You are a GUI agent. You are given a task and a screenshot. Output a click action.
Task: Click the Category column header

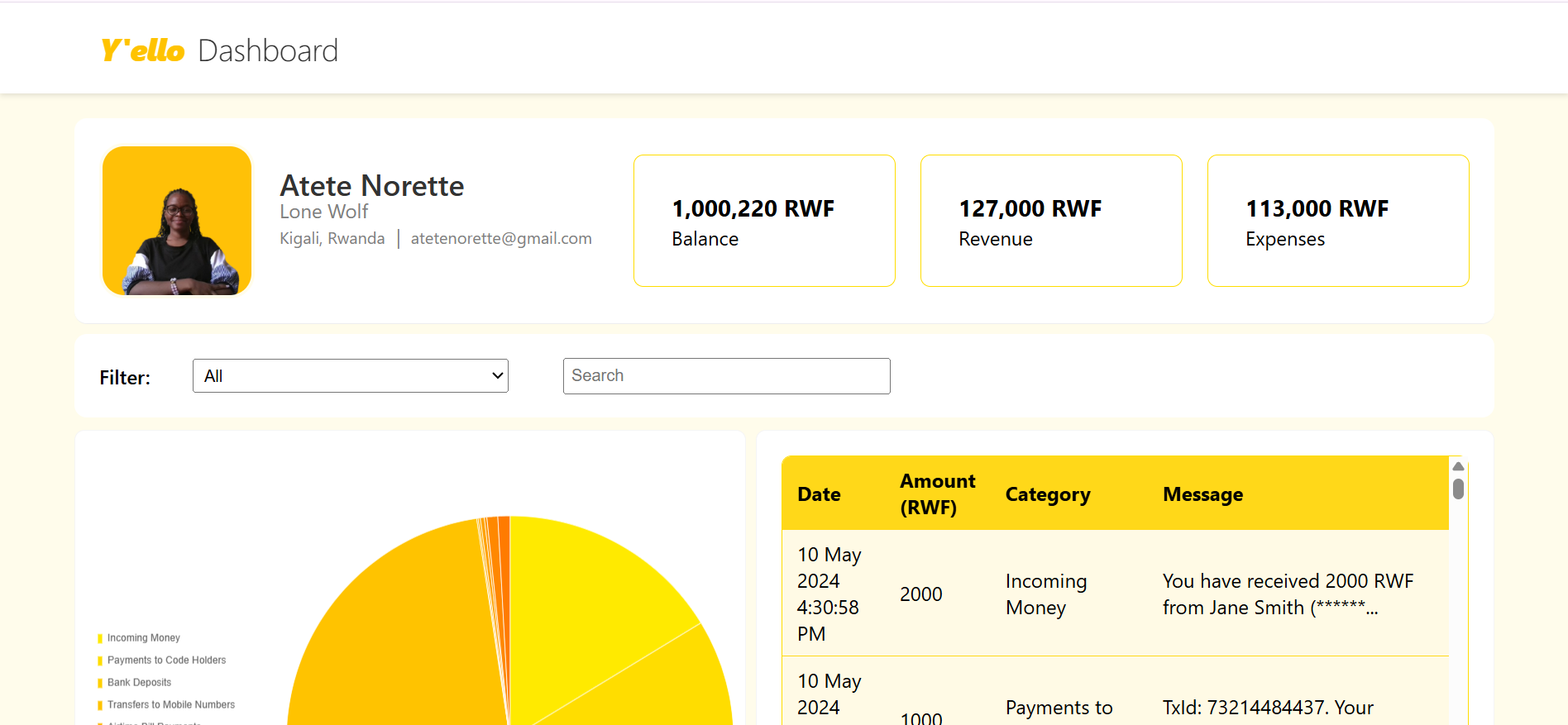point(1047,494)
